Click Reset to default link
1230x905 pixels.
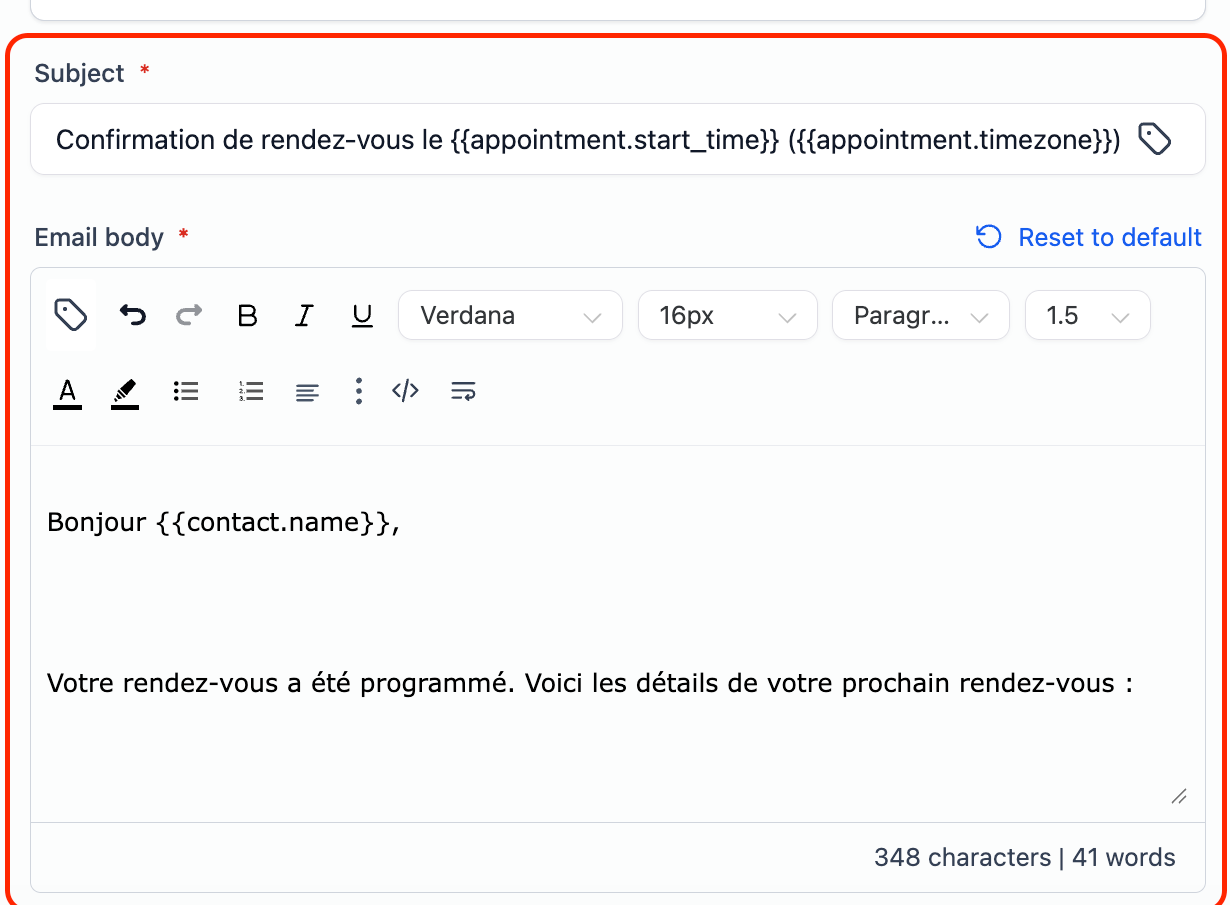pyautogui.click(x=1088, y=237)
